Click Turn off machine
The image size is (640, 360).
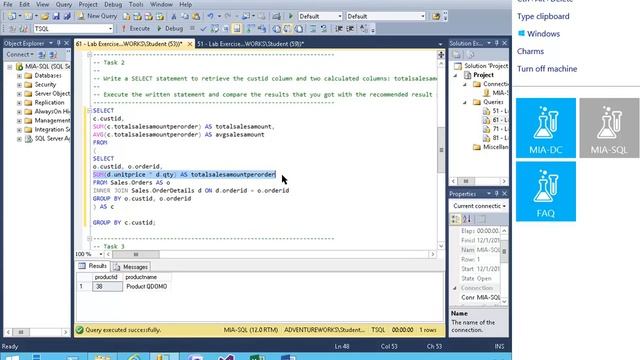tap(547, 69)
